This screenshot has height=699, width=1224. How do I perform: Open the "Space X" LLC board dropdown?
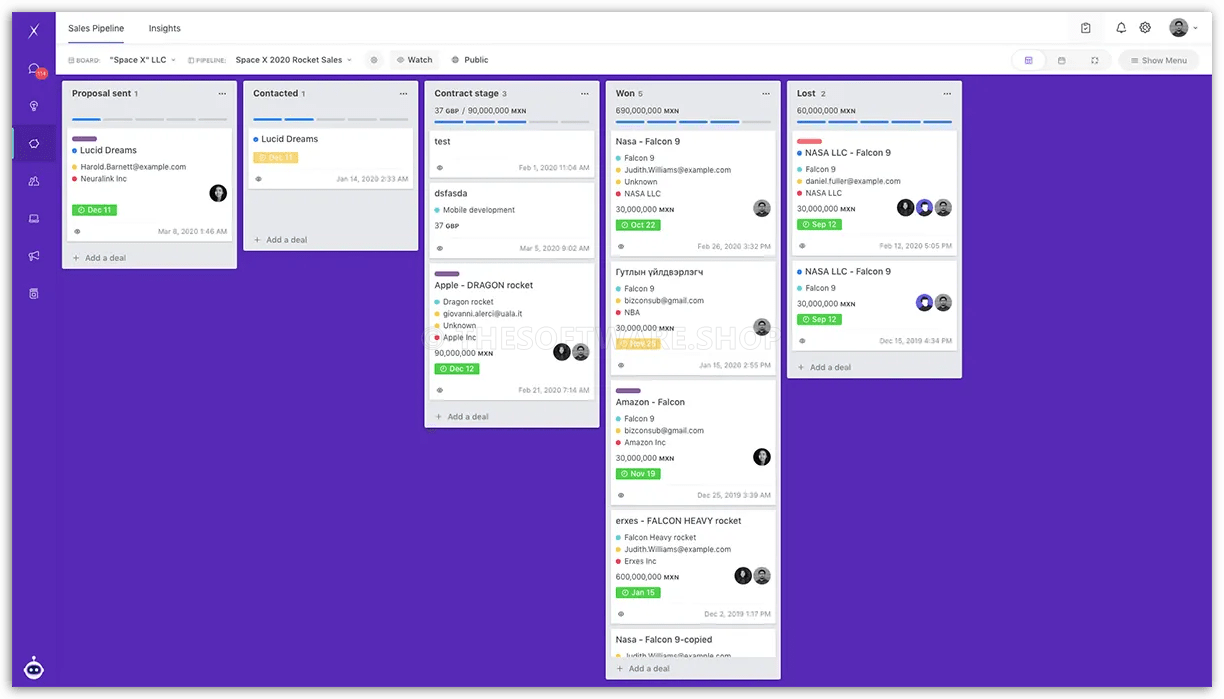pyautogui.click(x=142, y=60)
